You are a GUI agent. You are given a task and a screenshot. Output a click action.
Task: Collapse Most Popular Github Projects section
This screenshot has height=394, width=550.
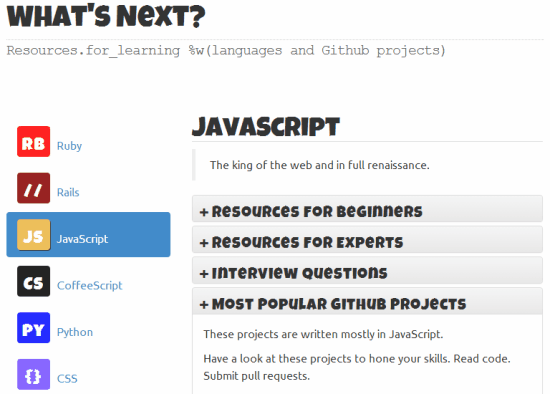(367, 301)
